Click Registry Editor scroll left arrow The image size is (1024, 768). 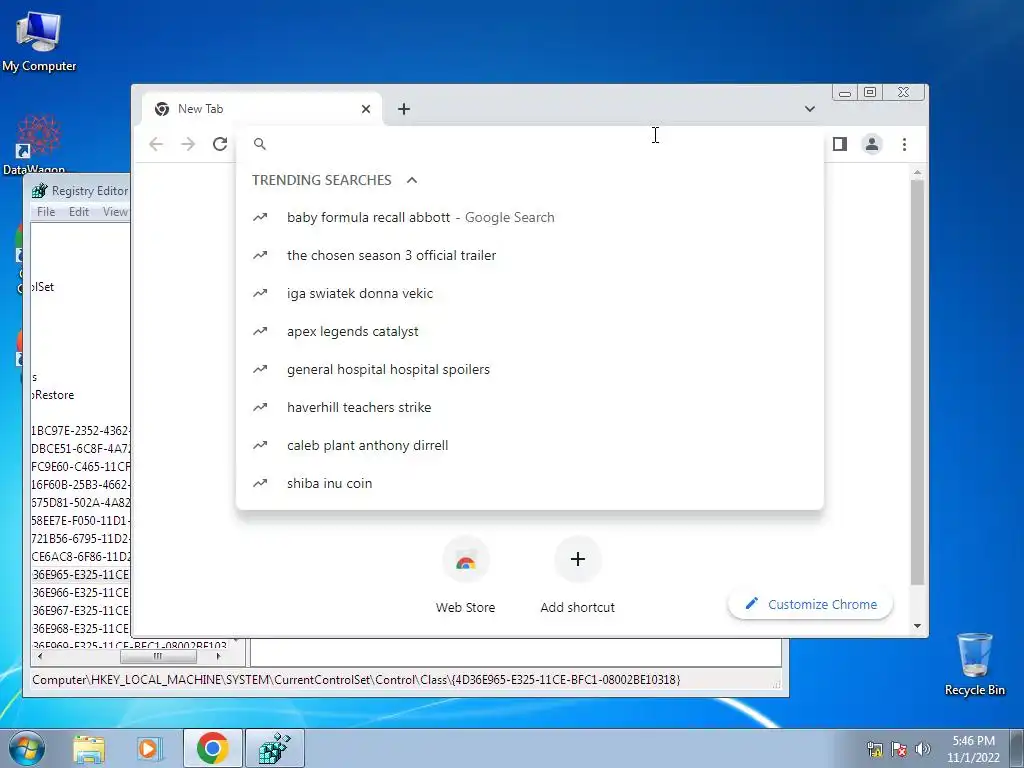click(40, 656)
